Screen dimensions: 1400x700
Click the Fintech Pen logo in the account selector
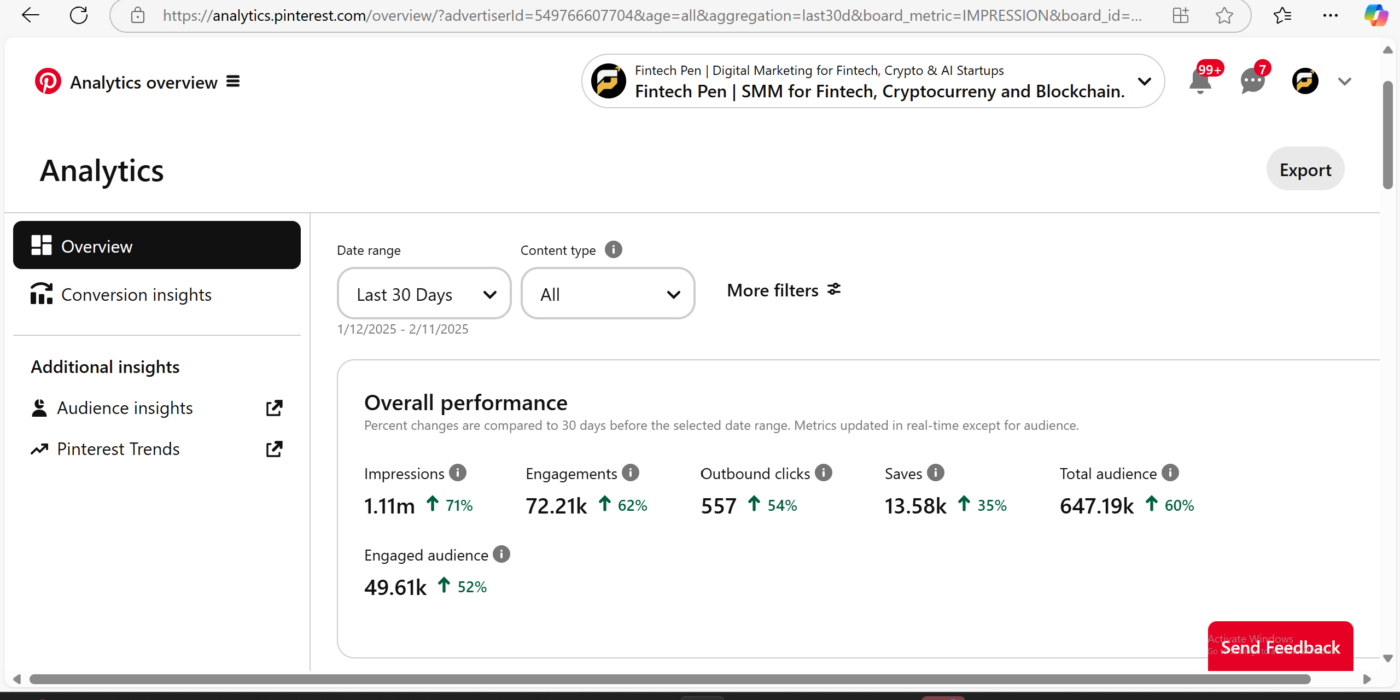(608, 81)
